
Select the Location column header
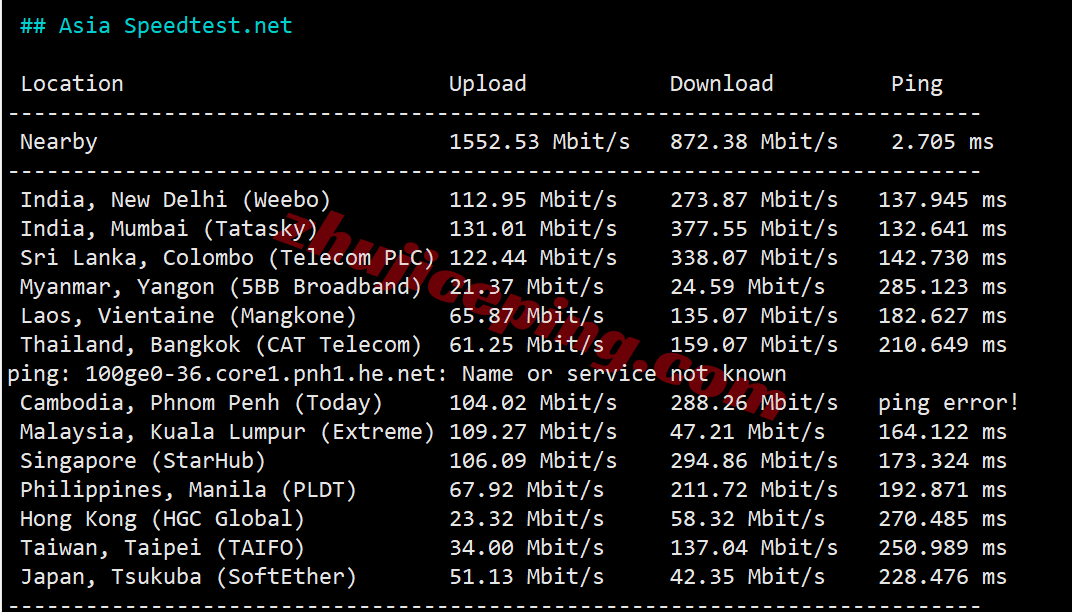tap(72, 83)
